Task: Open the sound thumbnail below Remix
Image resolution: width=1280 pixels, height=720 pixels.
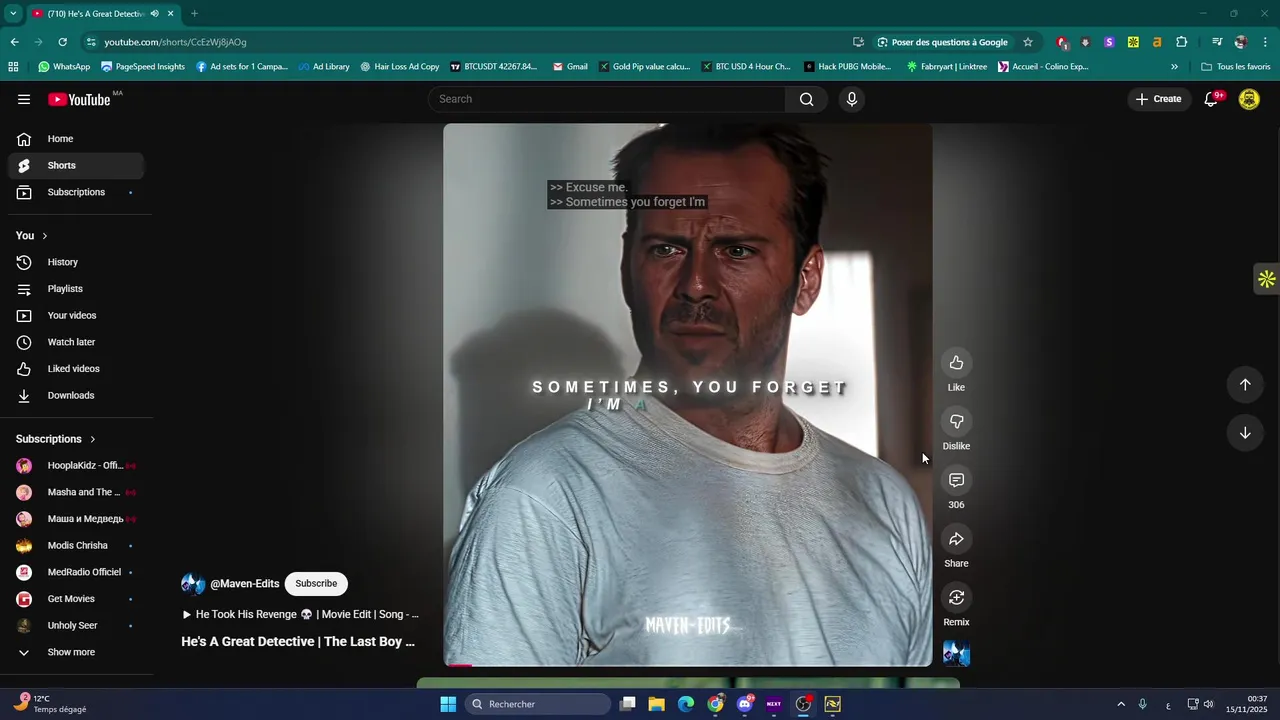Action: pos(956,654)
